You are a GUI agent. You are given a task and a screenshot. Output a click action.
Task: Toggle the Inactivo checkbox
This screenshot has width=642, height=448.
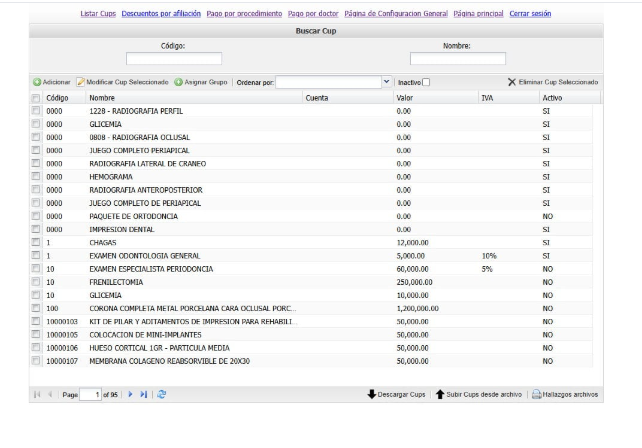[426, 82]
